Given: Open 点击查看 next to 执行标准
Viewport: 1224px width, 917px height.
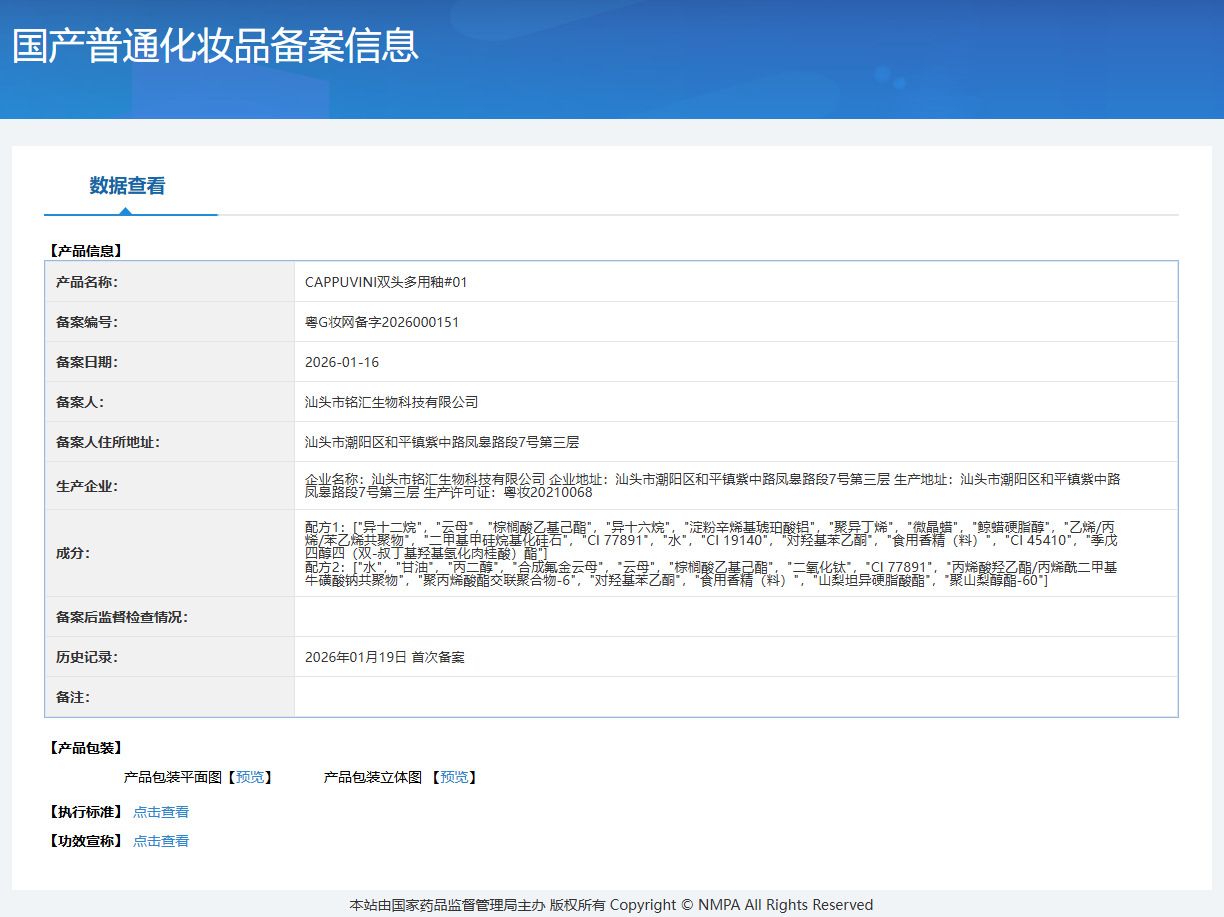Looking at the screenshot, I should point(161,812).
